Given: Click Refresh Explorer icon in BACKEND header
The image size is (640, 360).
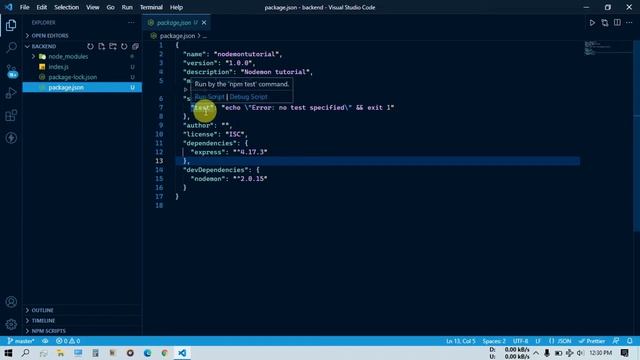Looking at the screenshot, I should [x=124, y=46].
